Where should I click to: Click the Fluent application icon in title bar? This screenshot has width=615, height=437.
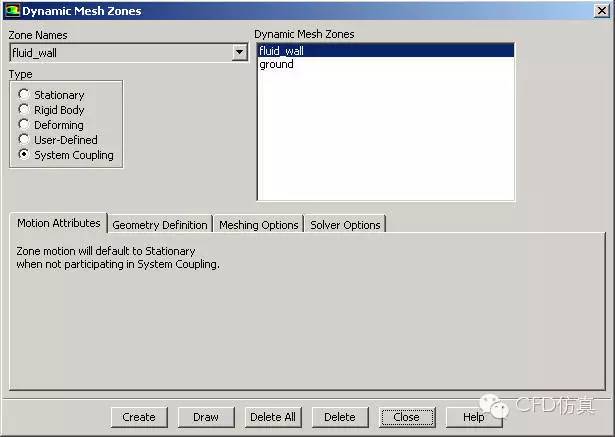(x=12, y=10)
